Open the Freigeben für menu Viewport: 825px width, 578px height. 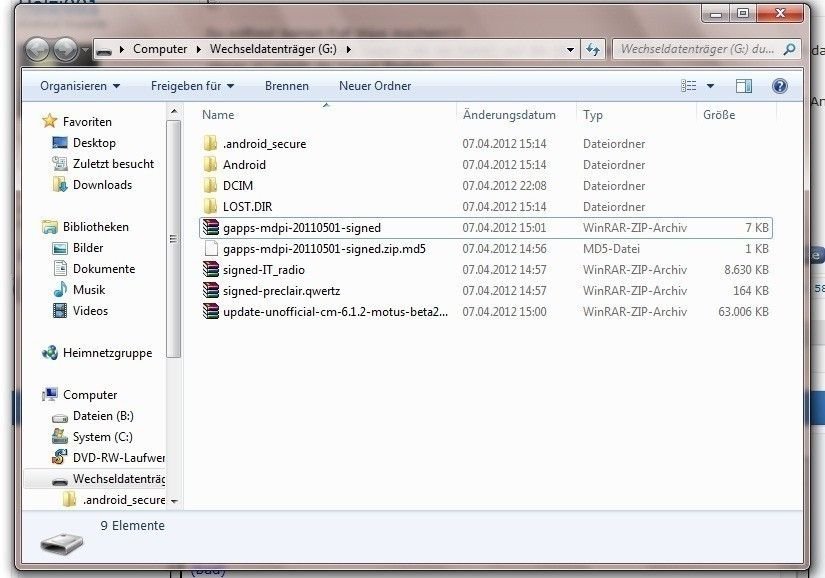[x=192, y=86]
